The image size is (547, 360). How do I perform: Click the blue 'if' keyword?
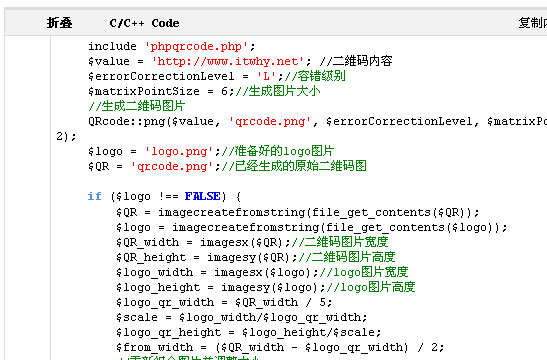95,196
